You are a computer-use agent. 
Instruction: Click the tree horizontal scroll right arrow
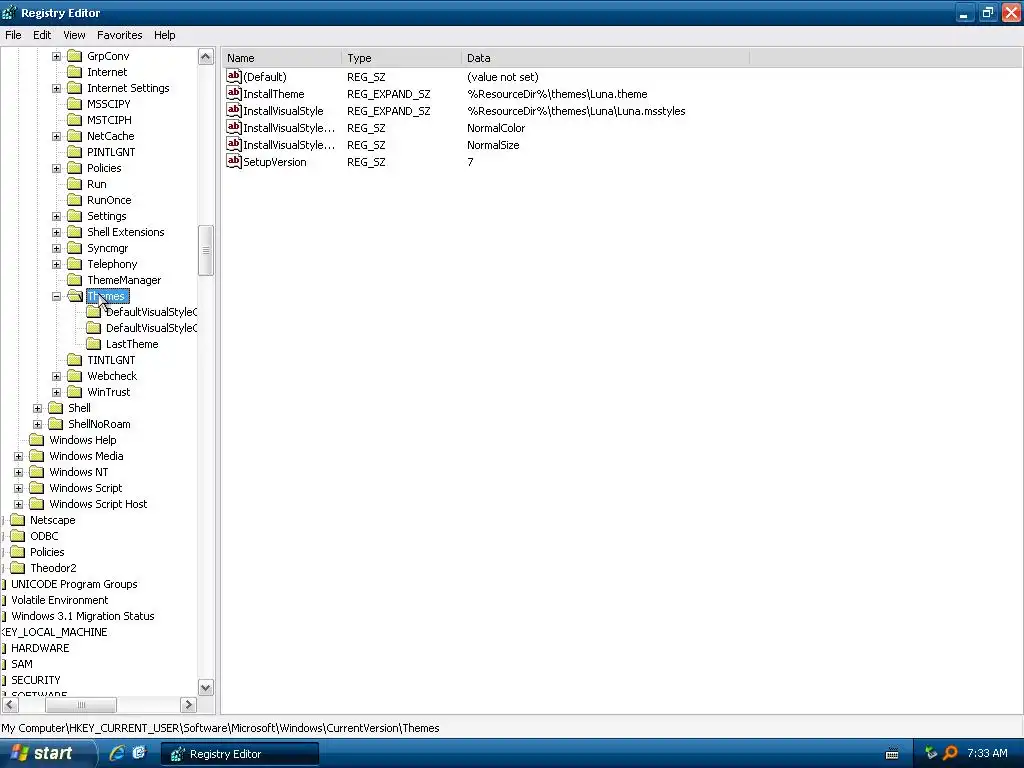click(188, 705)
